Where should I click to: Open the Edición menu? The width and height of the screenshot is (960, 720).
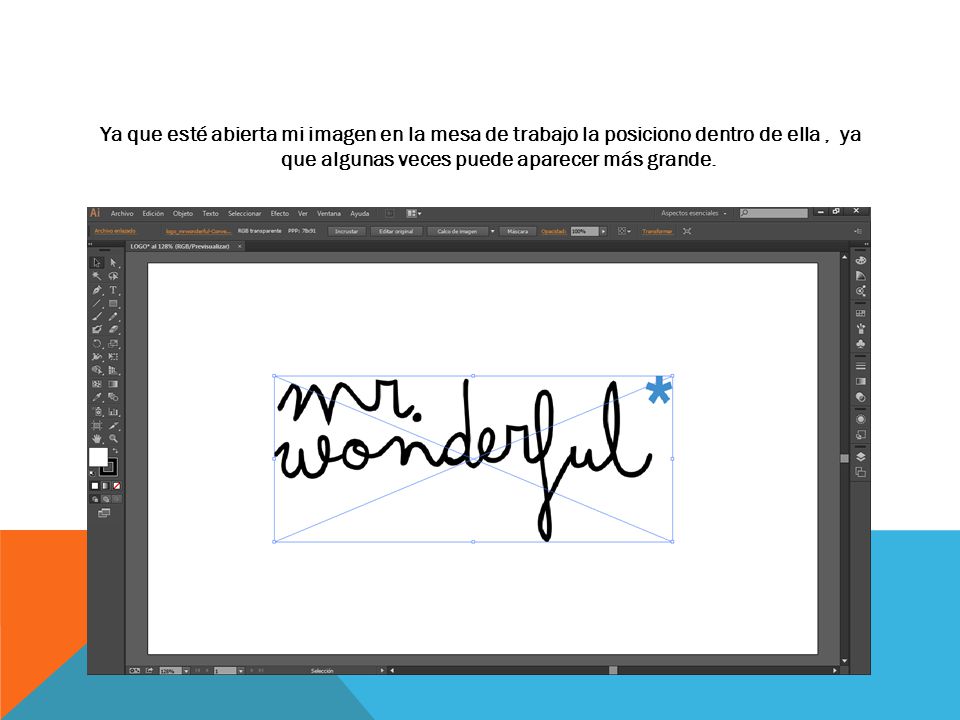[153, 214]
